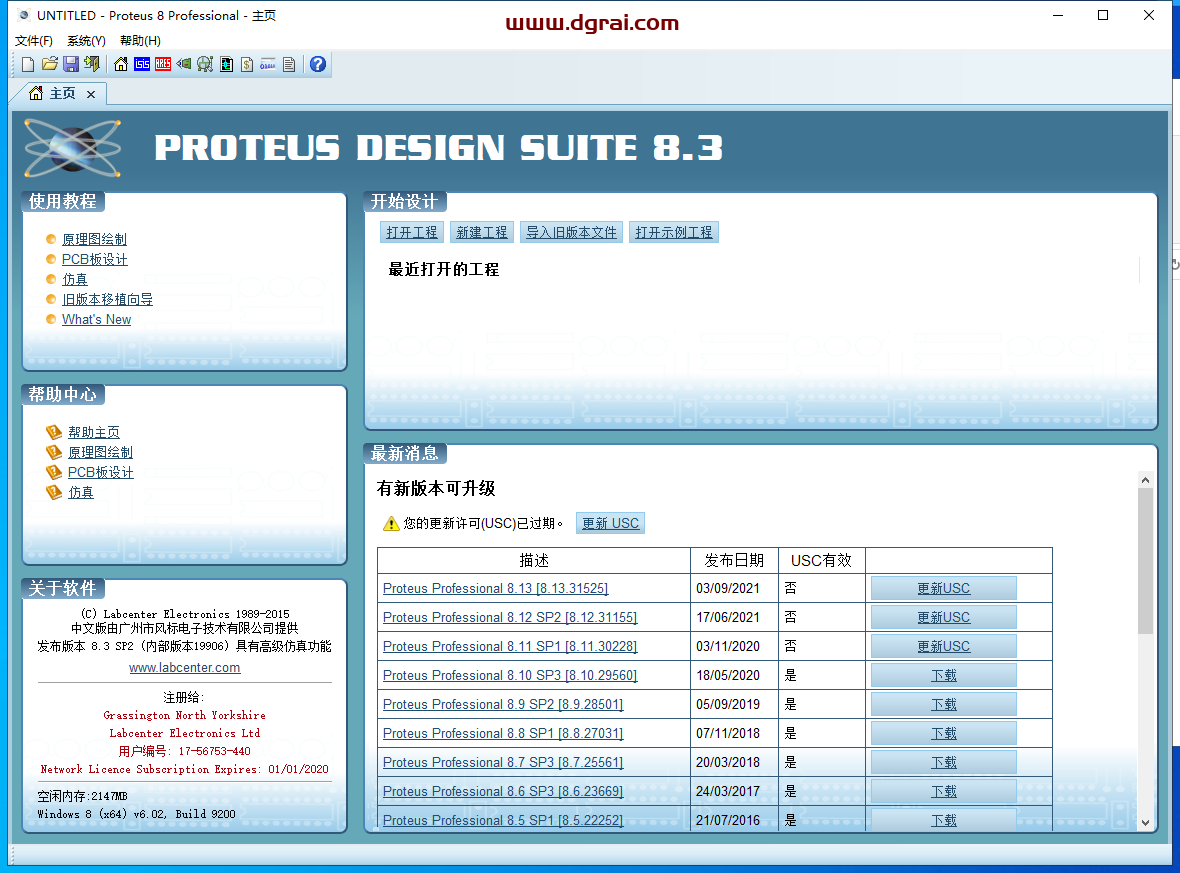Click the blue Help question mark icon
The height and width of the screenshot is (873, 1180).
[318, 64]
